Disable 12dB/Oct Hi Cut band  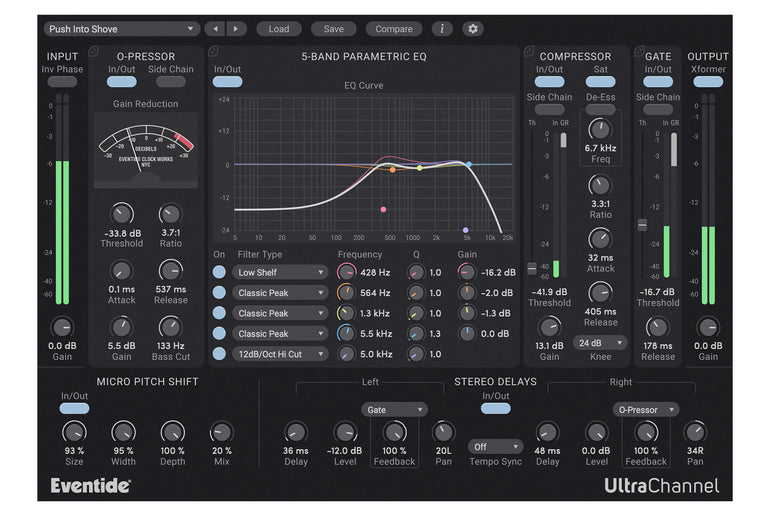click(x=219, y=354)
